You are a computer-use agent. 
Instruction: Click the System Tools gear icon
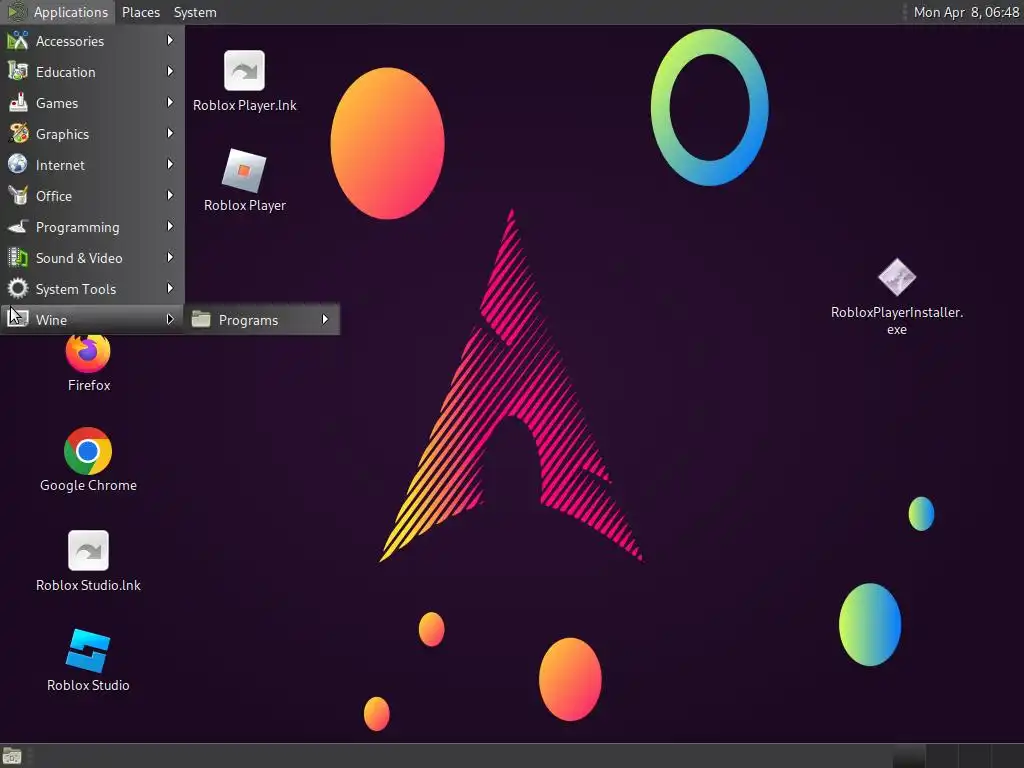click(x=18, y=289)
